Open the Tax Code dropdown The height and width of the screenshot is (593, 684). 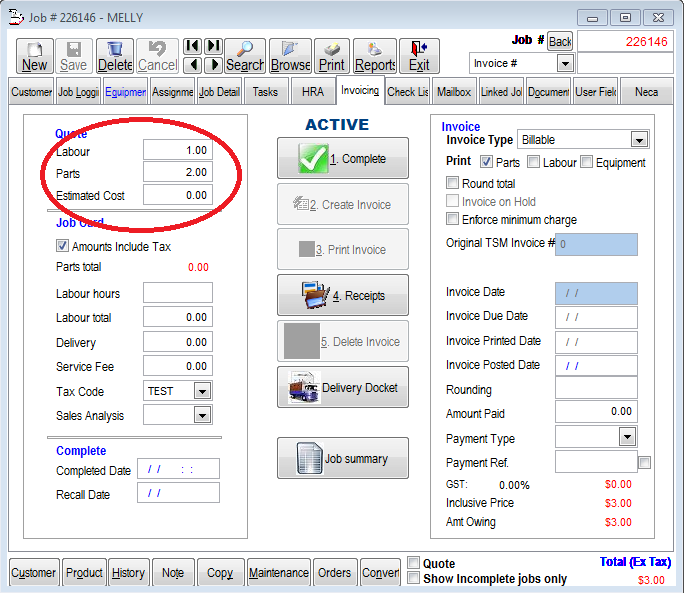202,391
